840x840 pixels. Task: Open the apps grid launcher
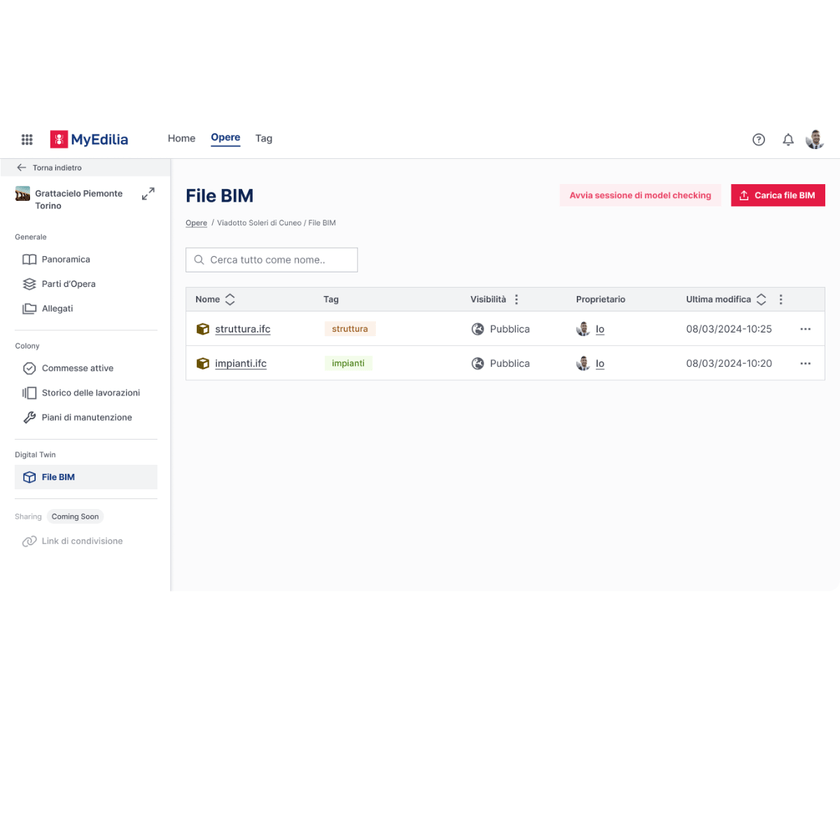[x=27, y=139]
